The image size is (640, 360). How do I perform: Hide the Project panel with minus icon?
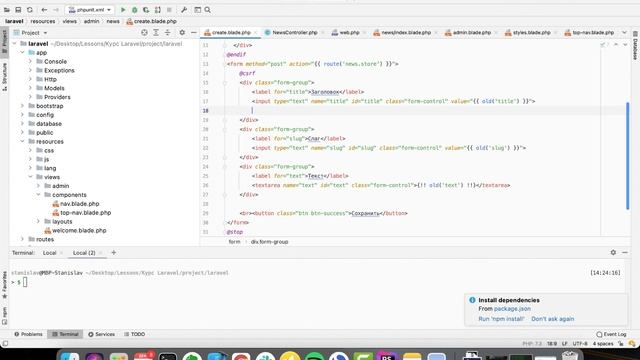pyautogui.click(x=193, y=33)
